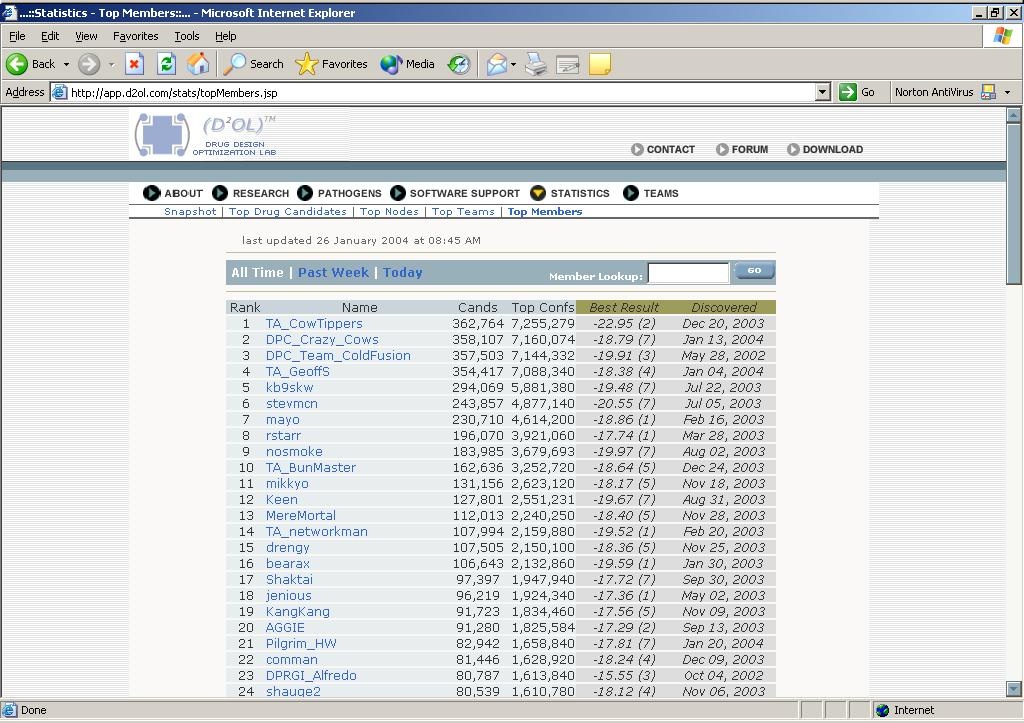Click the Edit page toolbar icon
The height and width of the screenshot is (723, 1024).
(x=568, y=65)
